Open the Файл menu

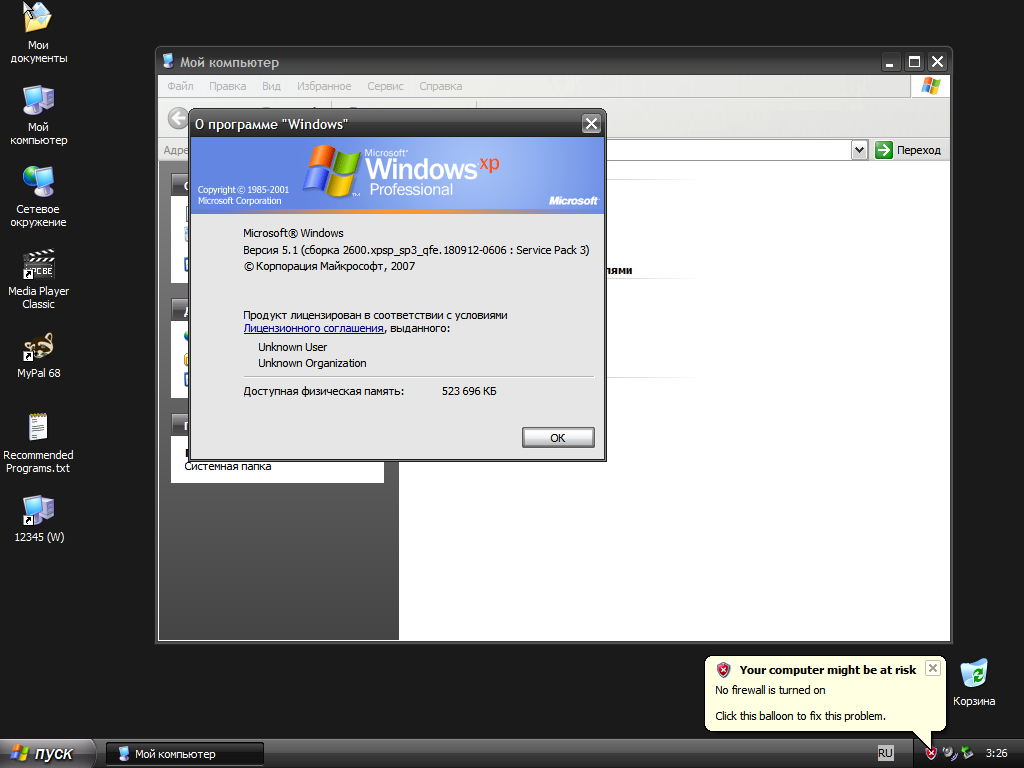(180, 86)
